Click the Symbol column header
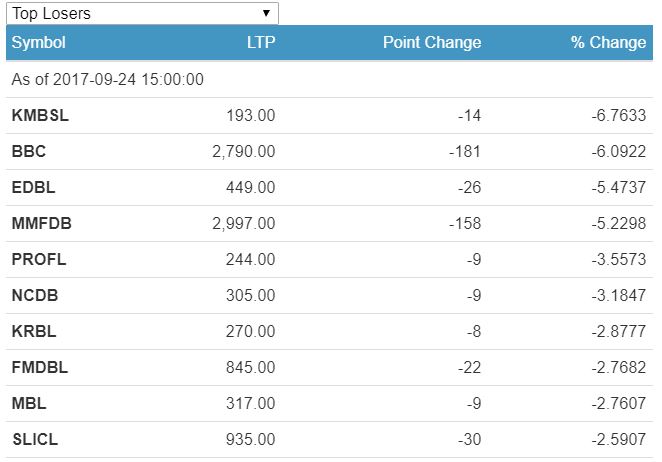 pos(39,43)
